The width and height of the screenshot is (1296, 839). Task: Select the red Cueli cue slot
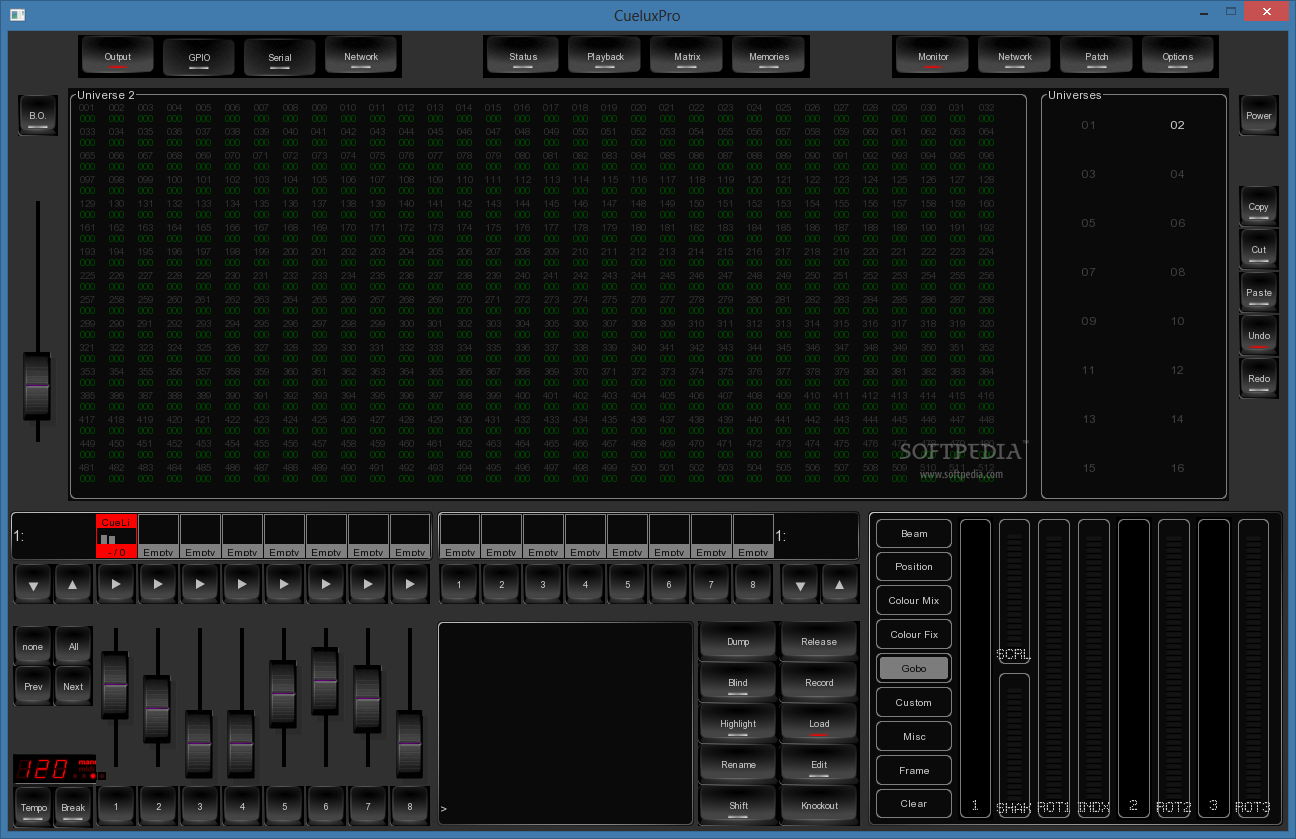pyautogui.click(x=116, y=536)
